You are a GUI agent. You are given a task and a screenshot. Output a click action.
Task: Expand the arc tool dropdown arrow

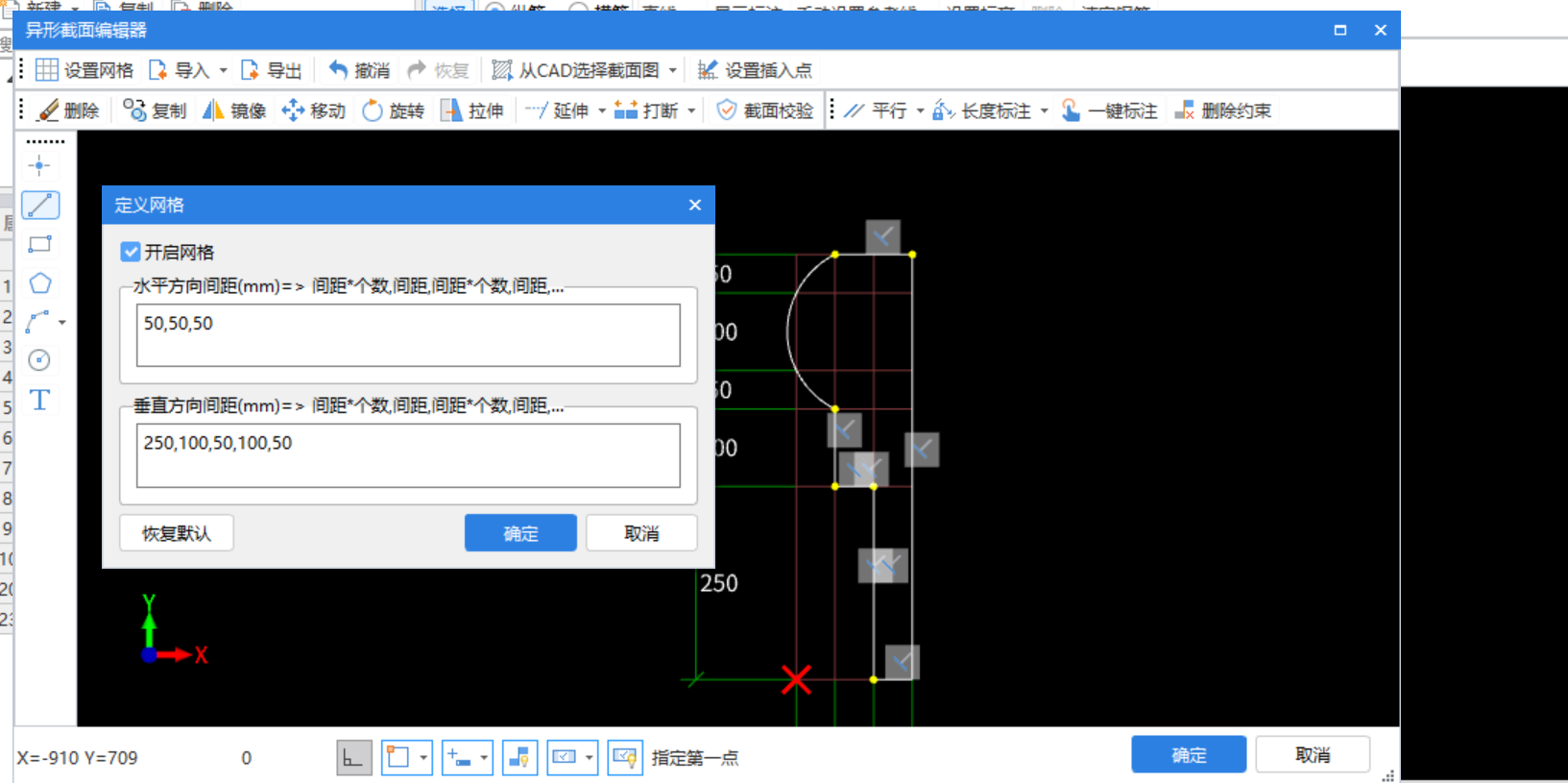tap(62, 323)
